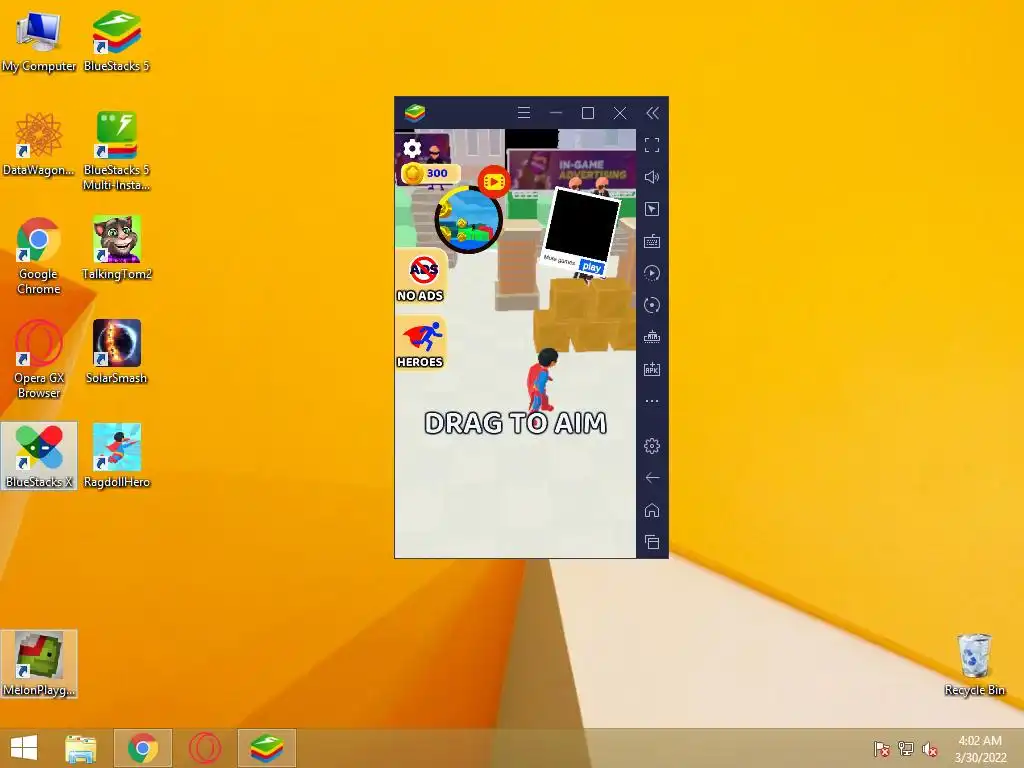Open File Explorer from taskbar

[81, 748]
